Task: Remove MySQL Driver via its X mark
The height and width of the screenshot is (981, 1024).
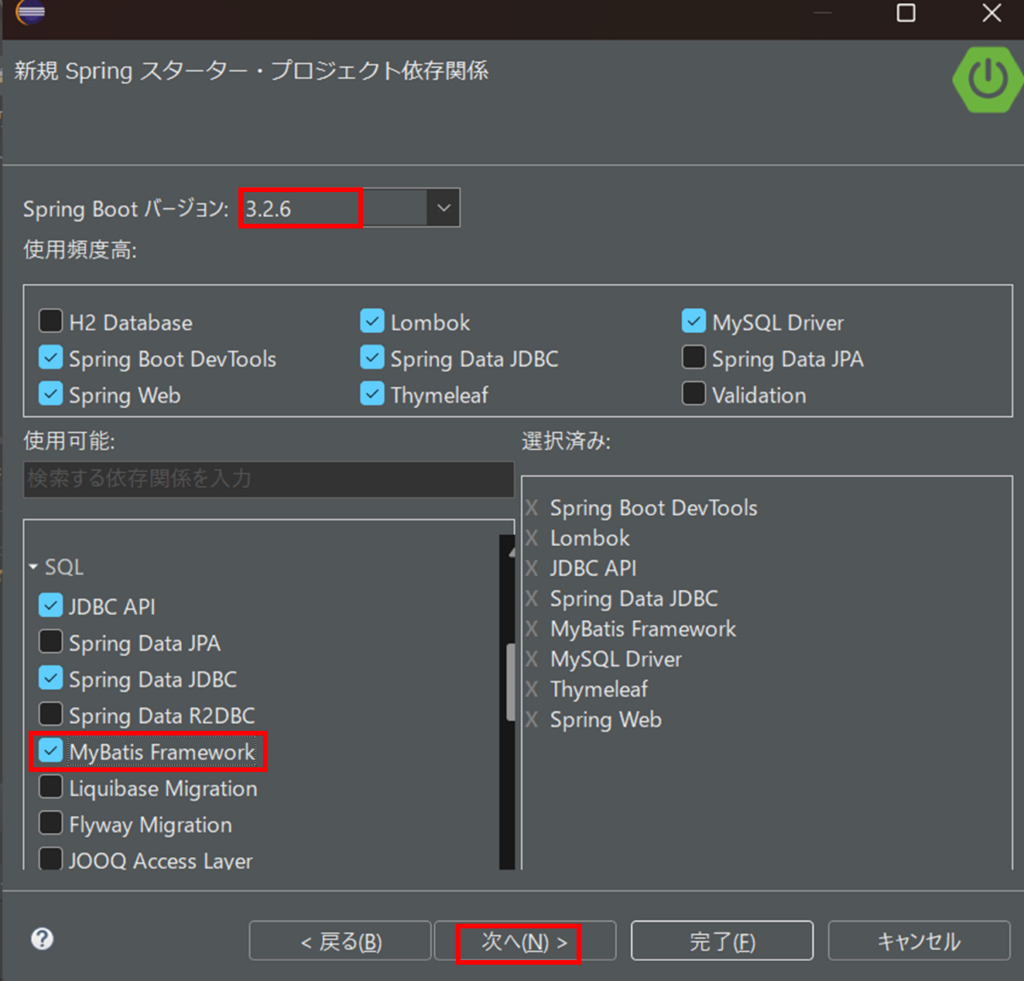Action: point(532,659)
